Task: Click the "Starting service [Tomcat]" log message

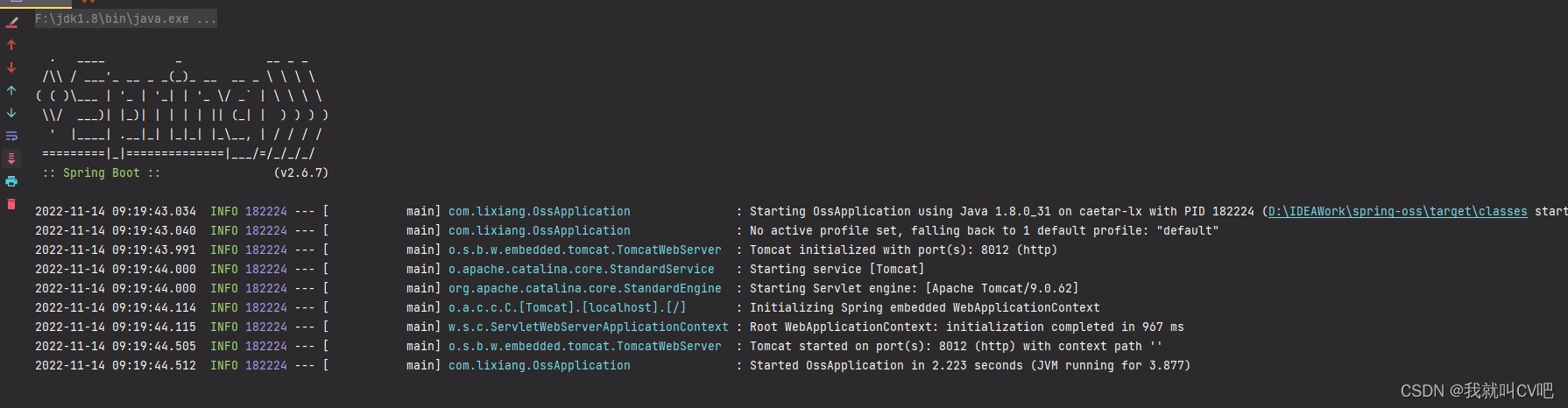Action: 837,269
